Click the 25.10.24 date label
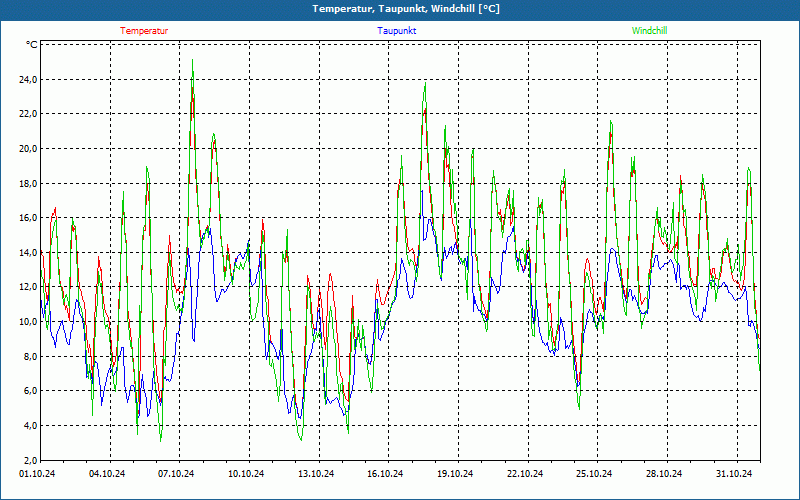Viewport: 800px width, 500px height. pos(594,474)
